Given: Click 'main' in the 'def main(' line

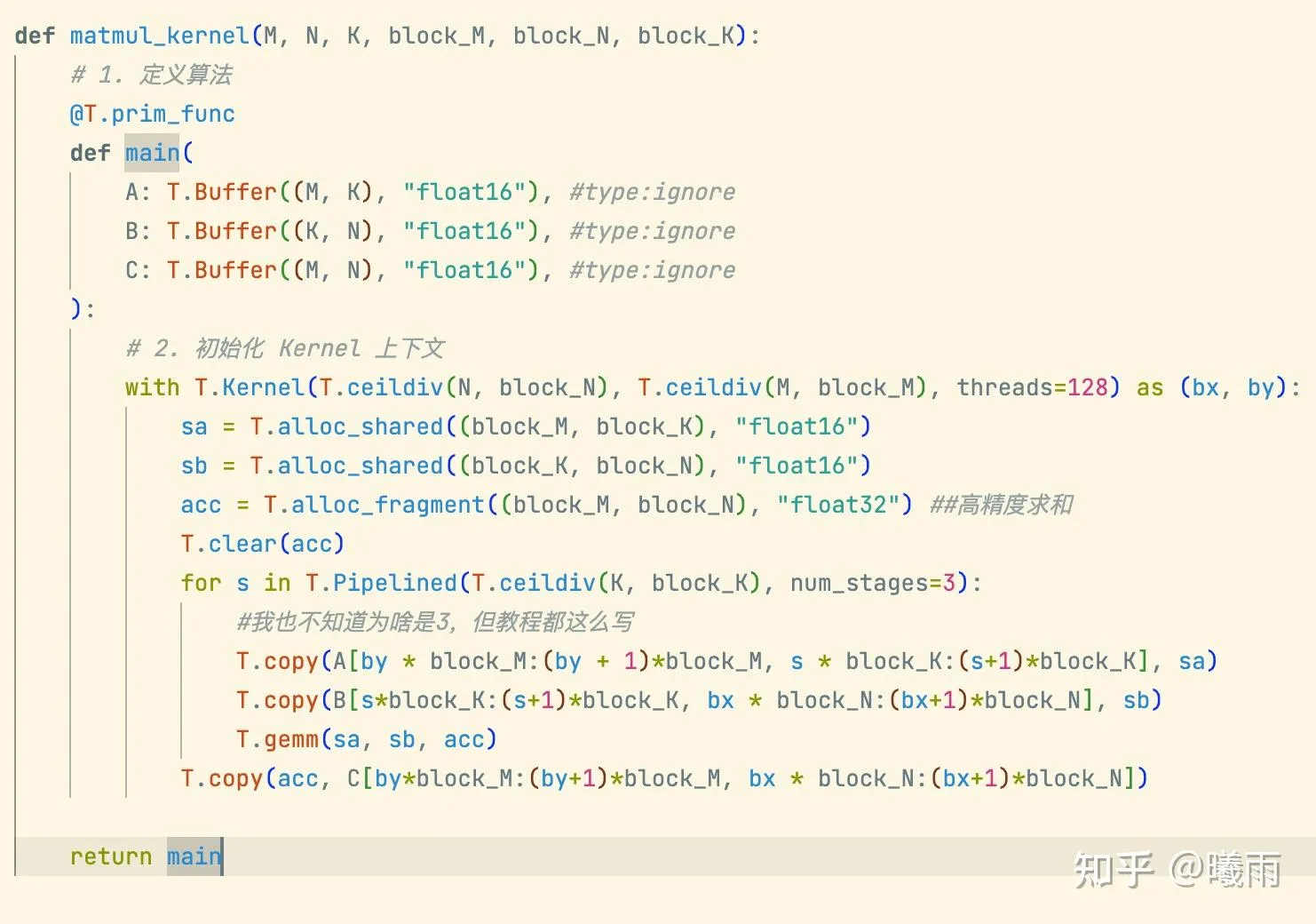Looking at the screenshot, I should tap(152, 153).
